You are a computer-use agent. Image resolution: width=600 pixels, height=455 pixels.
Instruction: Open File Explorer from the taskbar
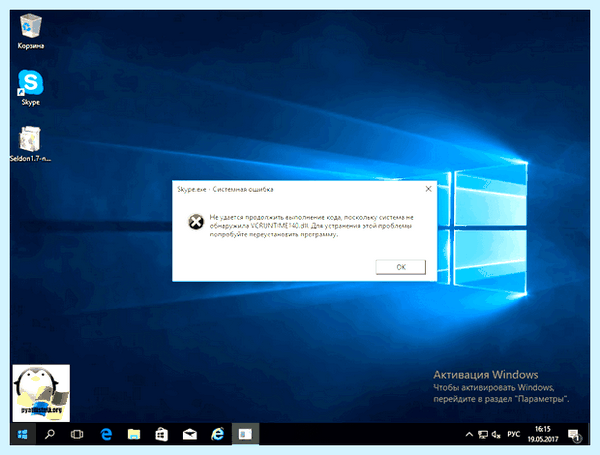[x=134, y=434]
